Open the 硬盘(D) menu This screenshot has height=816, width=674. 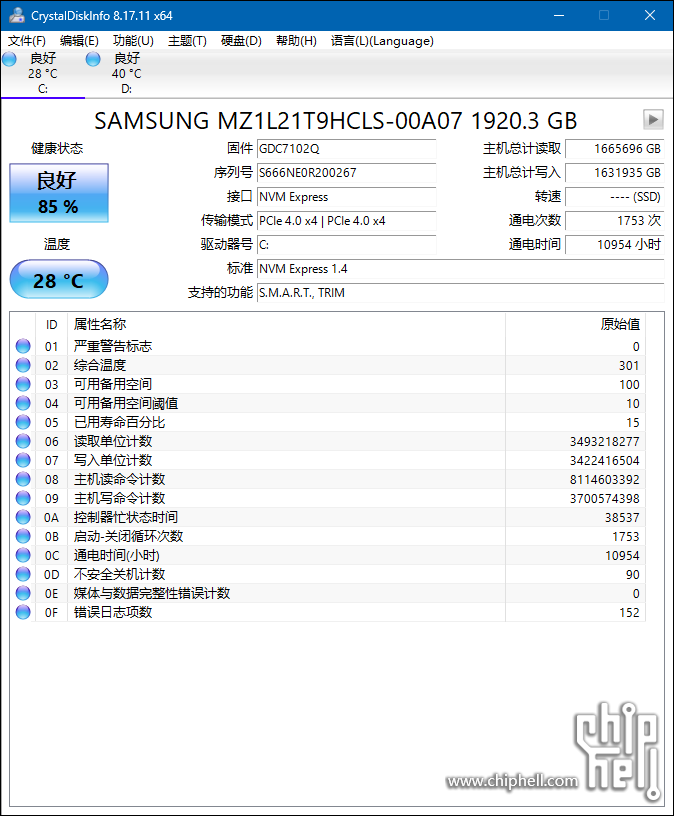241,41
